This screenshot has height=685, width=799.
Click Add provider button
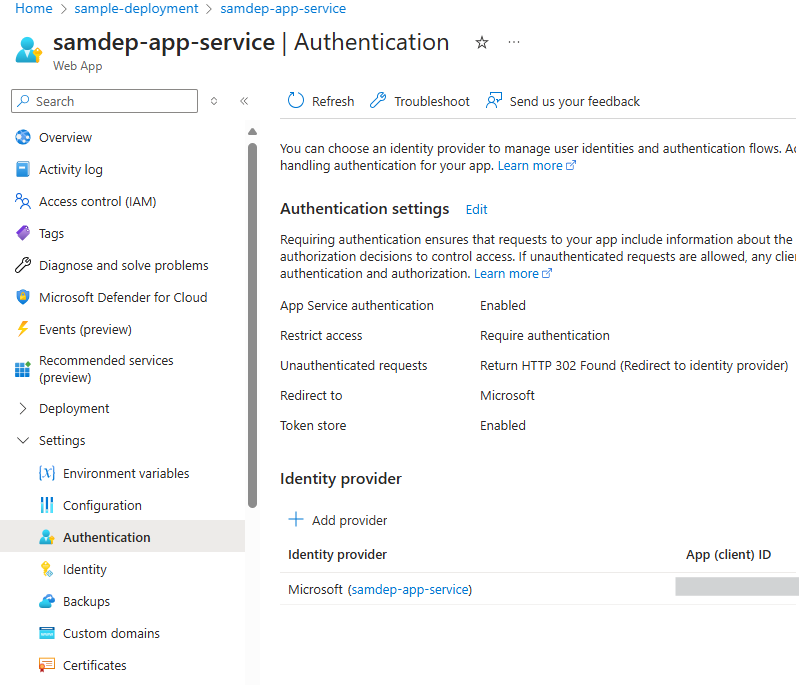[x=338, y=520]
